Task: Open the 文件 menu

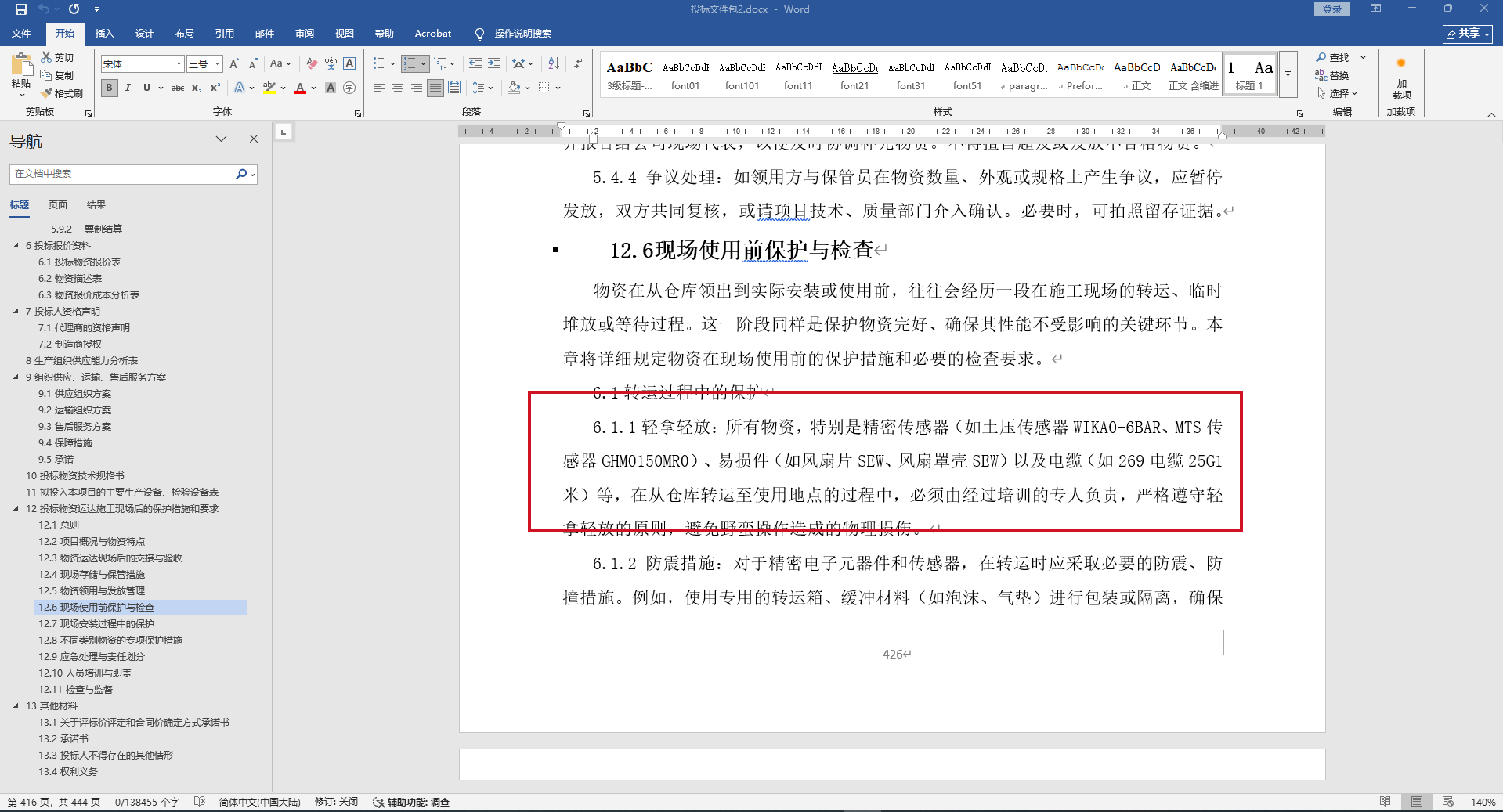Action: [x=21, y=33]
